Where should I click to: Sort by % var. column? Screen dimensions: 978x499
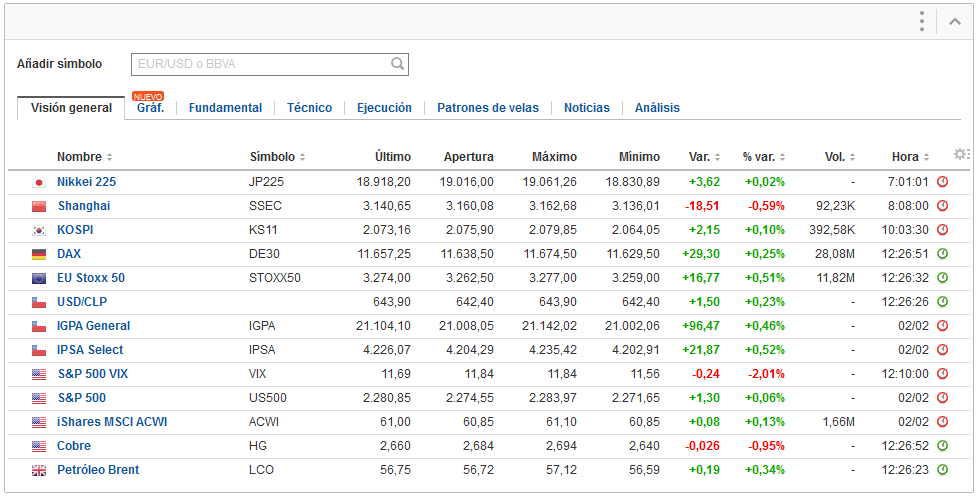point(764,157)
